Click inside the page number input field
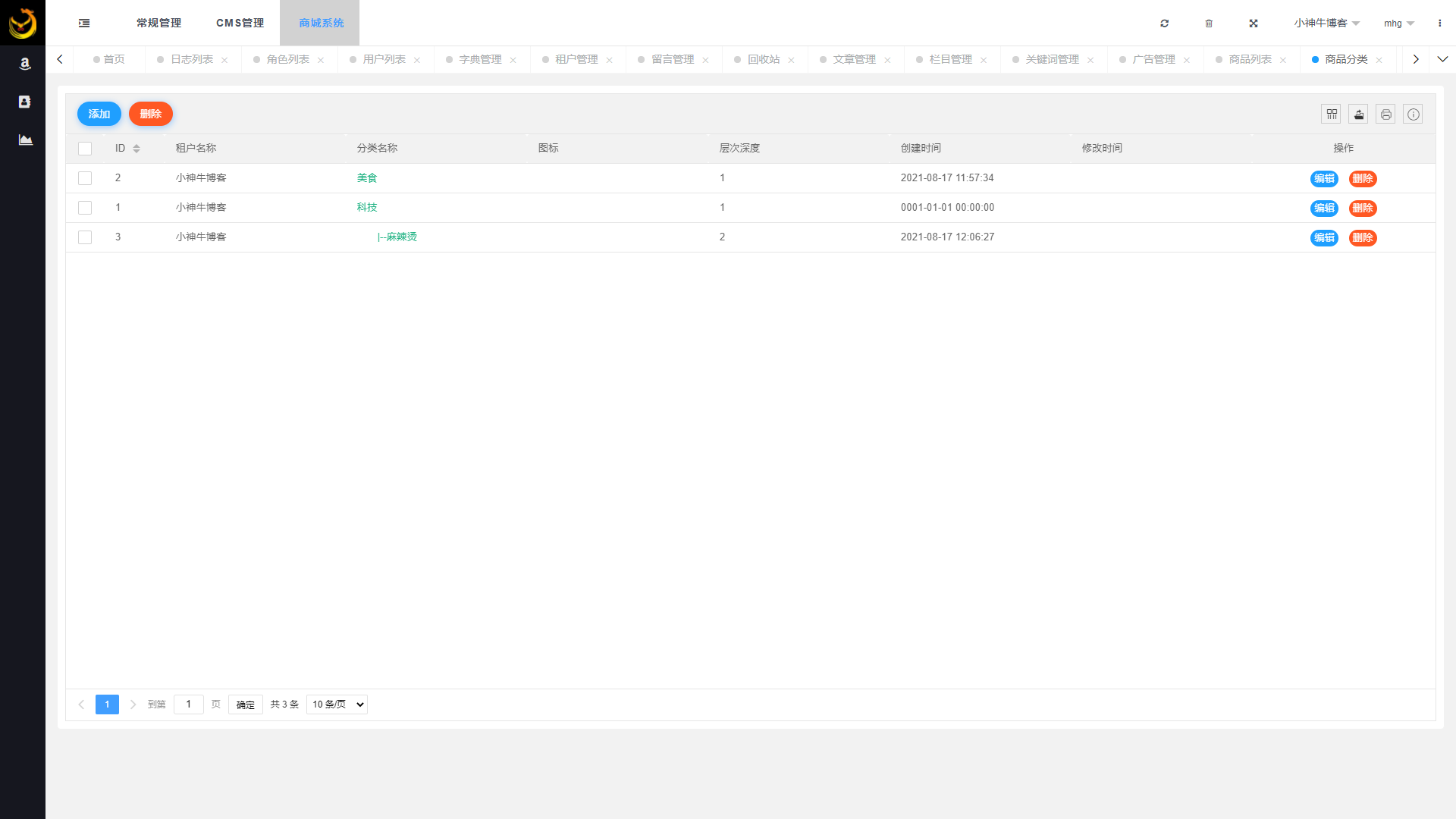1456x819 pixels. [x=188, y=704]
